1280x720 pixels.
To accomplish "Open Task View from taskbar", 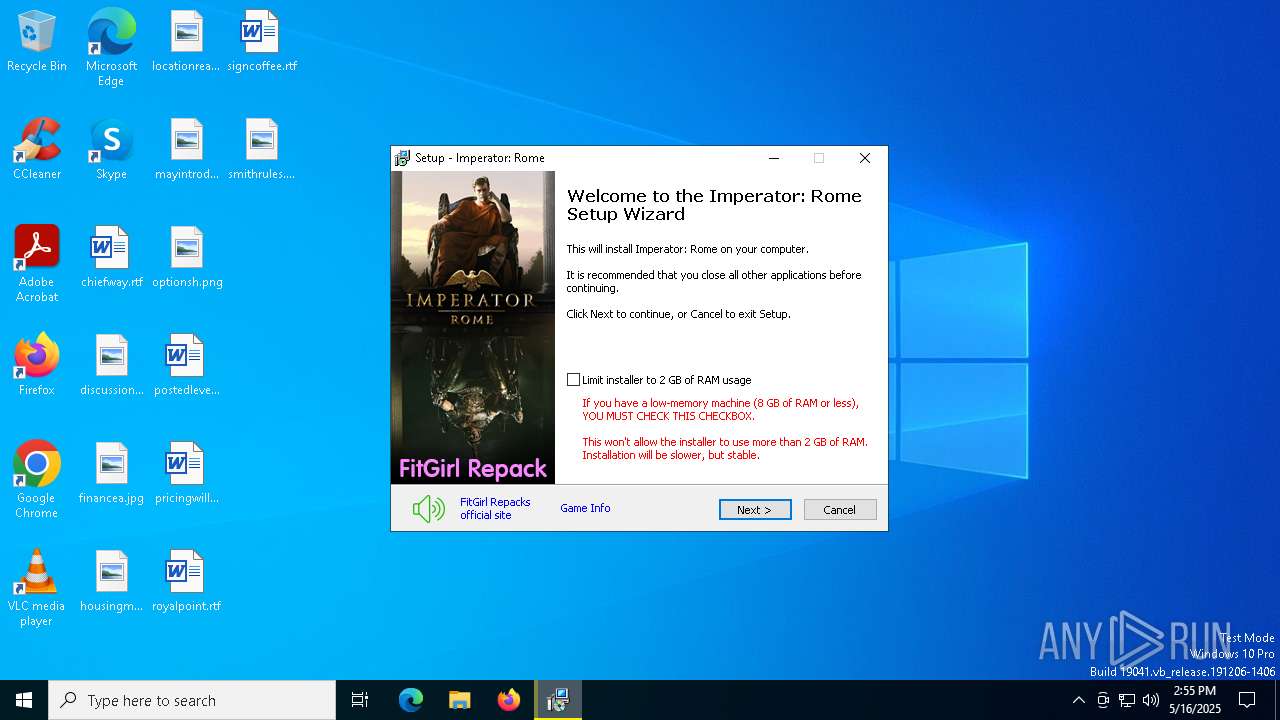I will point(360,700).
